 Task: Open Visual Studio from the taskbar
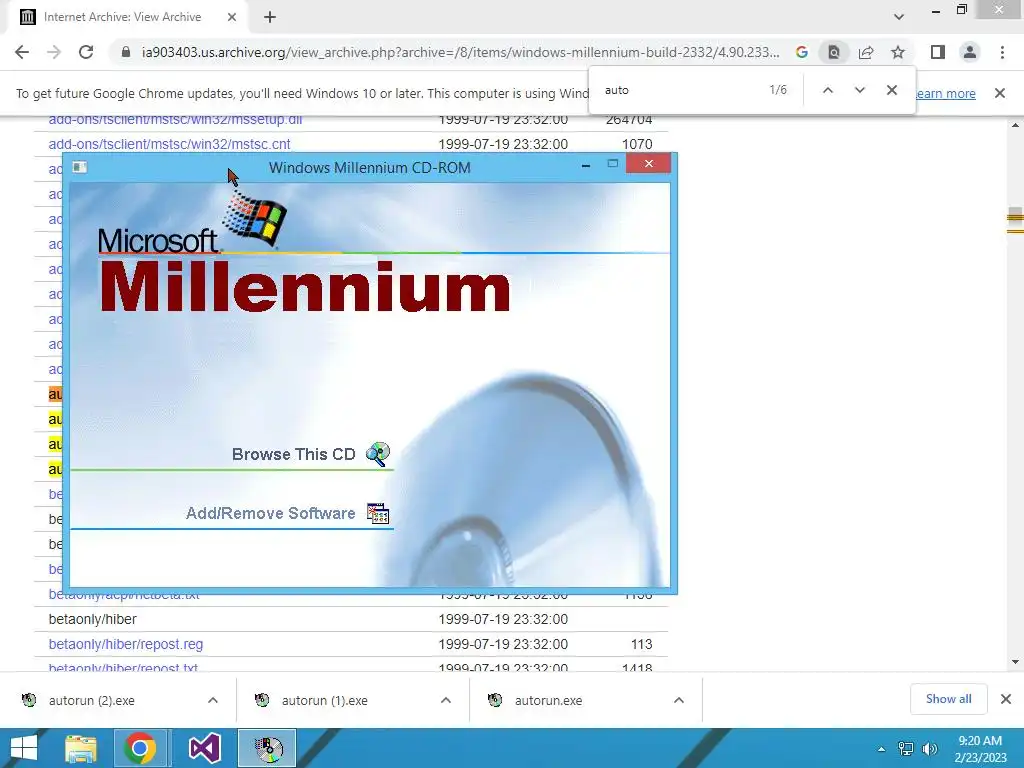204,748
